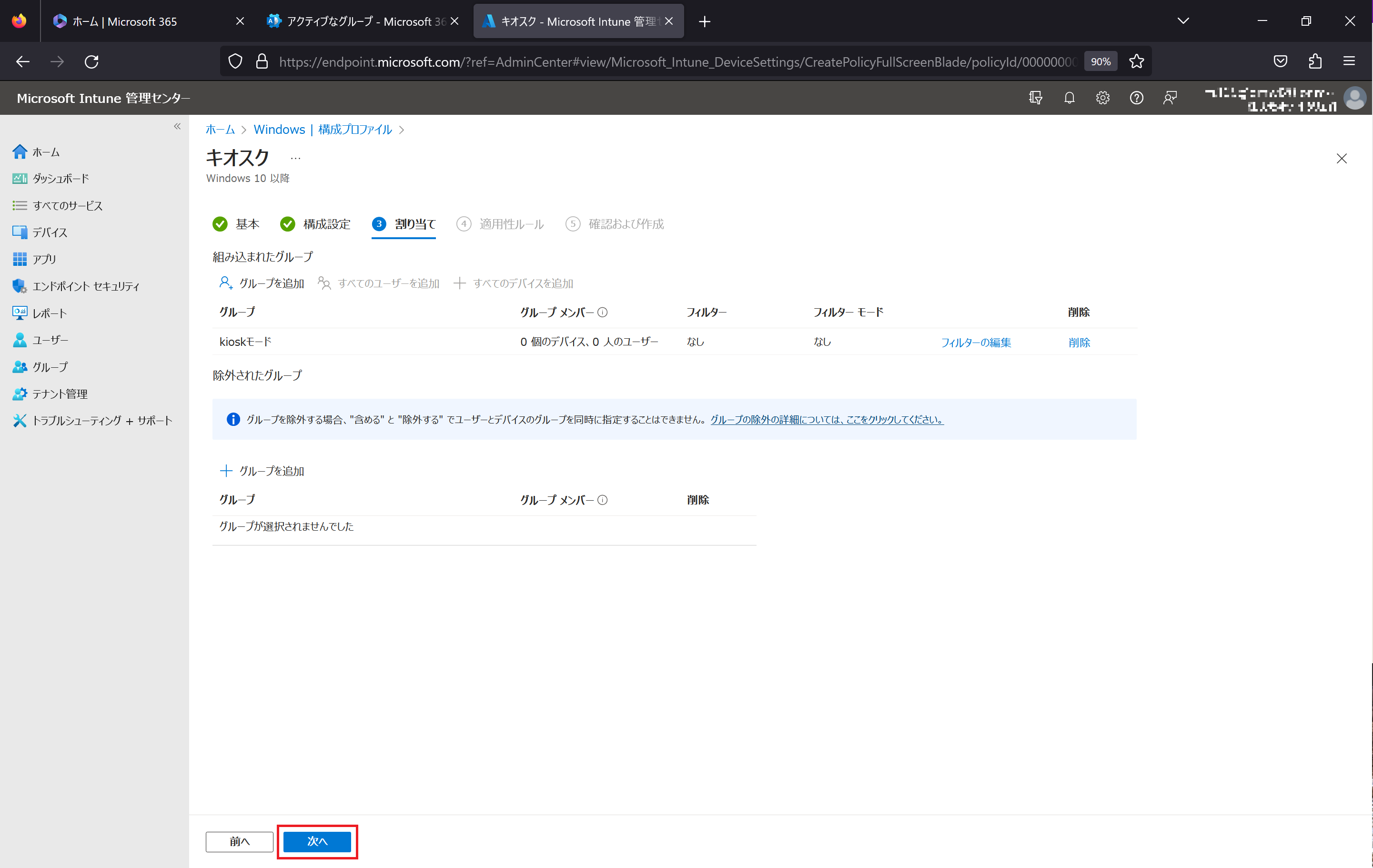This screenshot has height=868, width=1373.
Task: View site security lock info
Action: 262,61
